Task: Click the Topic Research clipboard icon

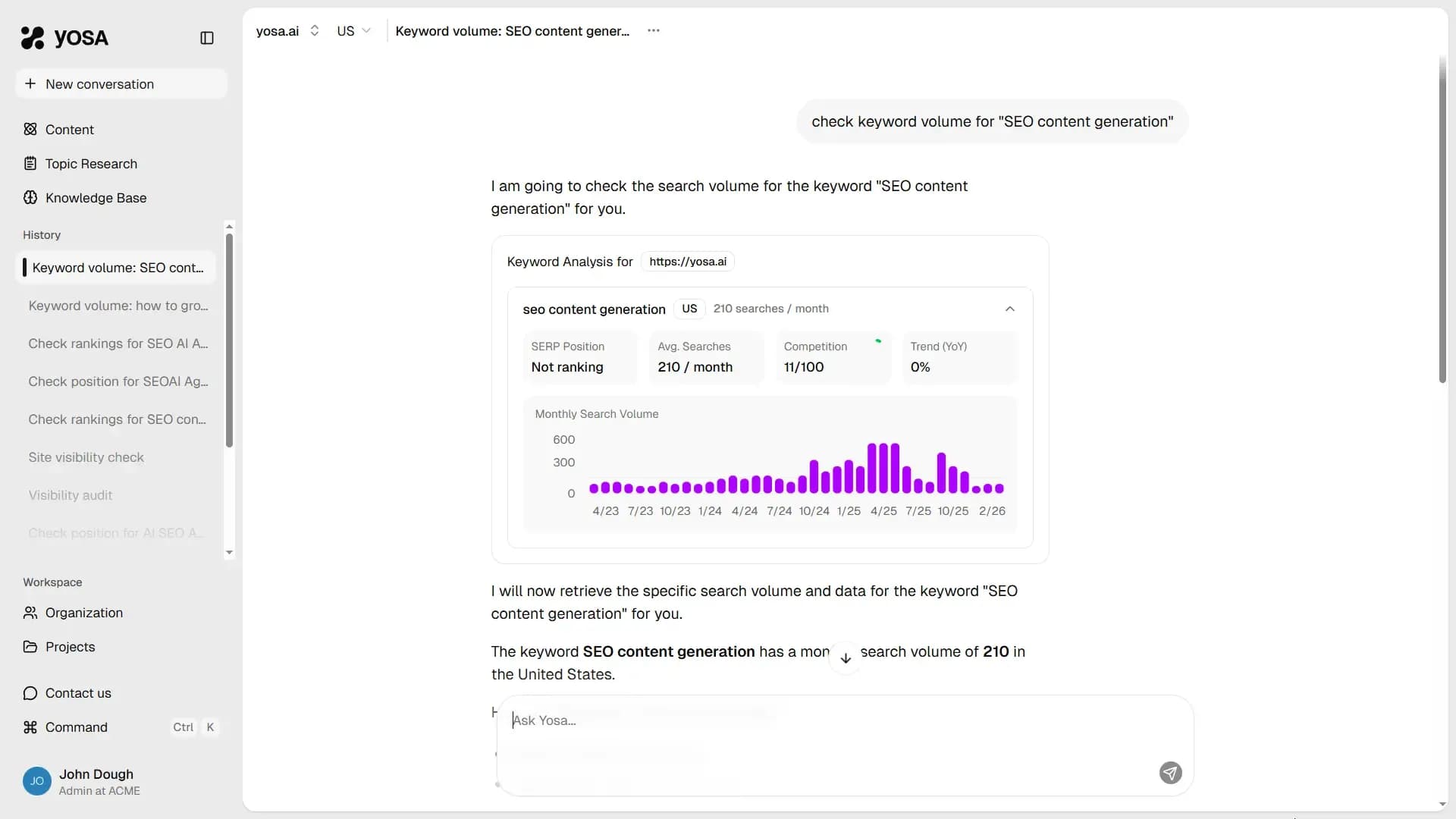Action: (x=30, y=163)
